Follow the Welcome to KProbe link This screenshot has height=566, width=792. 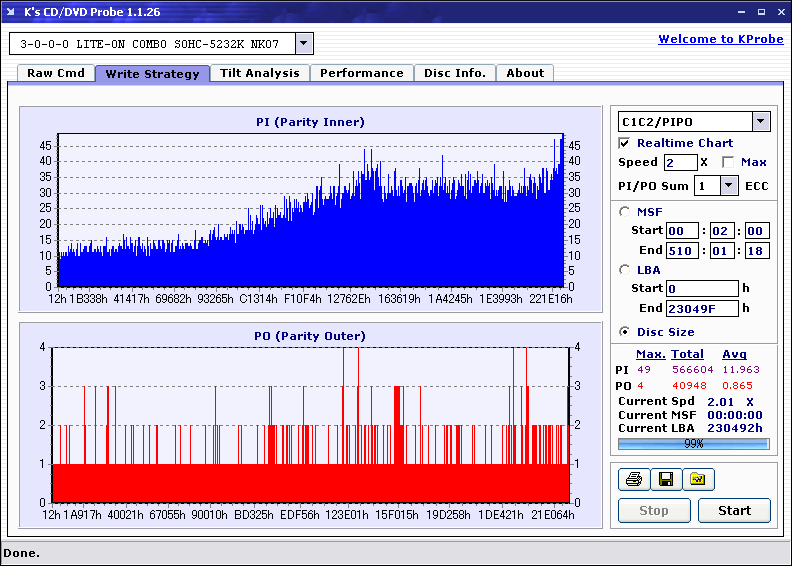pos(719,39)
